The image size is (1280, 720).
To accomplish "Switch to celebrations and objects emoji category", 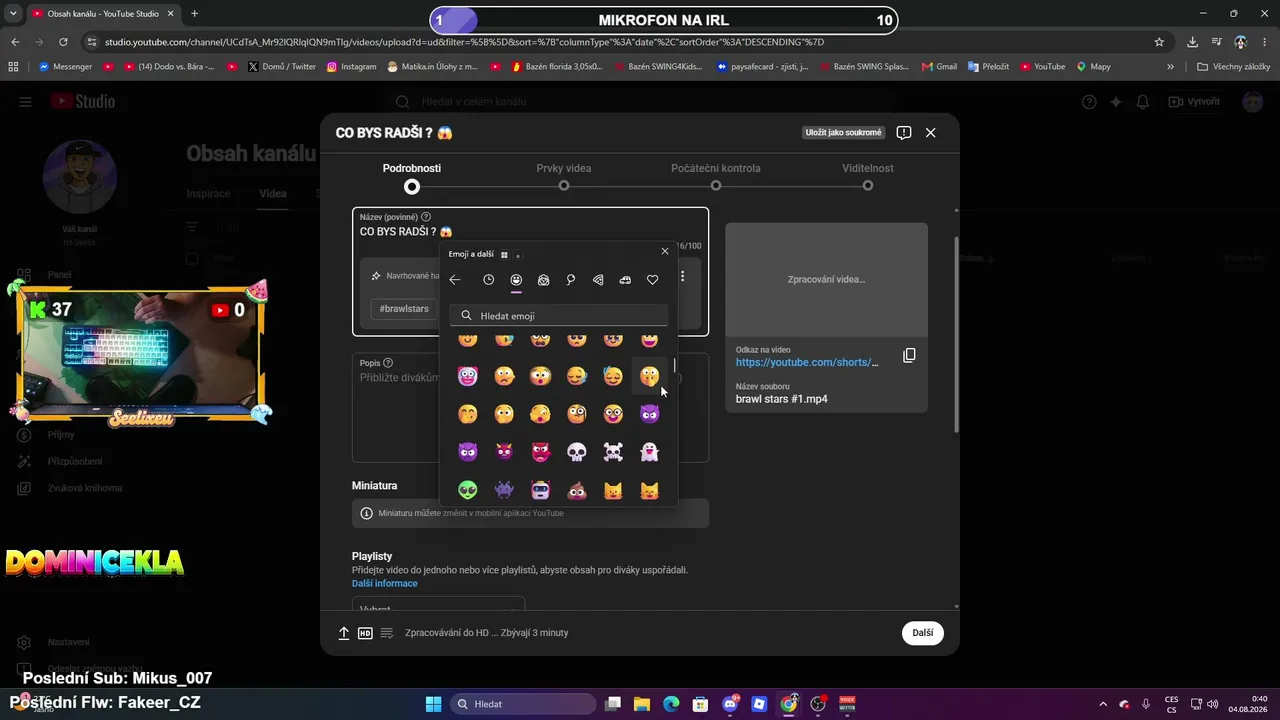I will click(571, 280).
